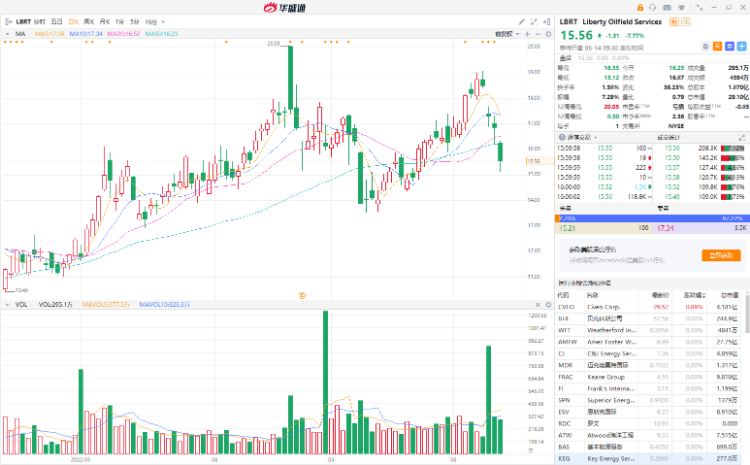Image resolution: width=750 pixels, height=465 pixels.
Task: Click the orange Buy trade button
Action: coord(717,46)
